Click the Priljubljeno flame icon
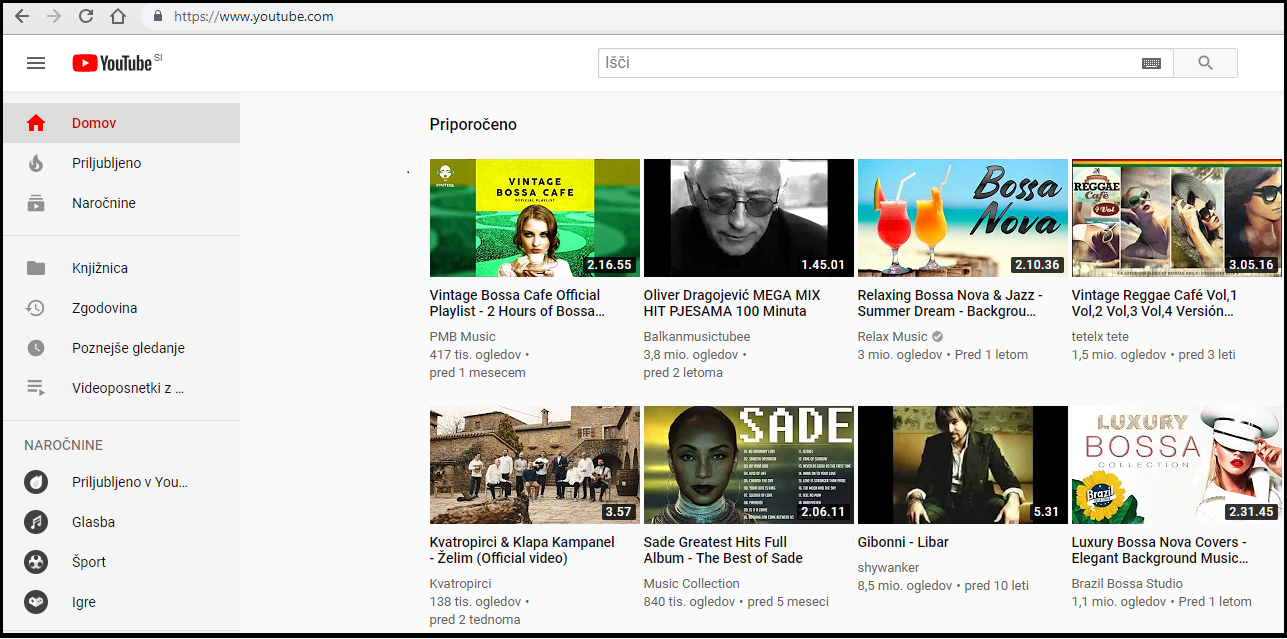 coord(36,163)
